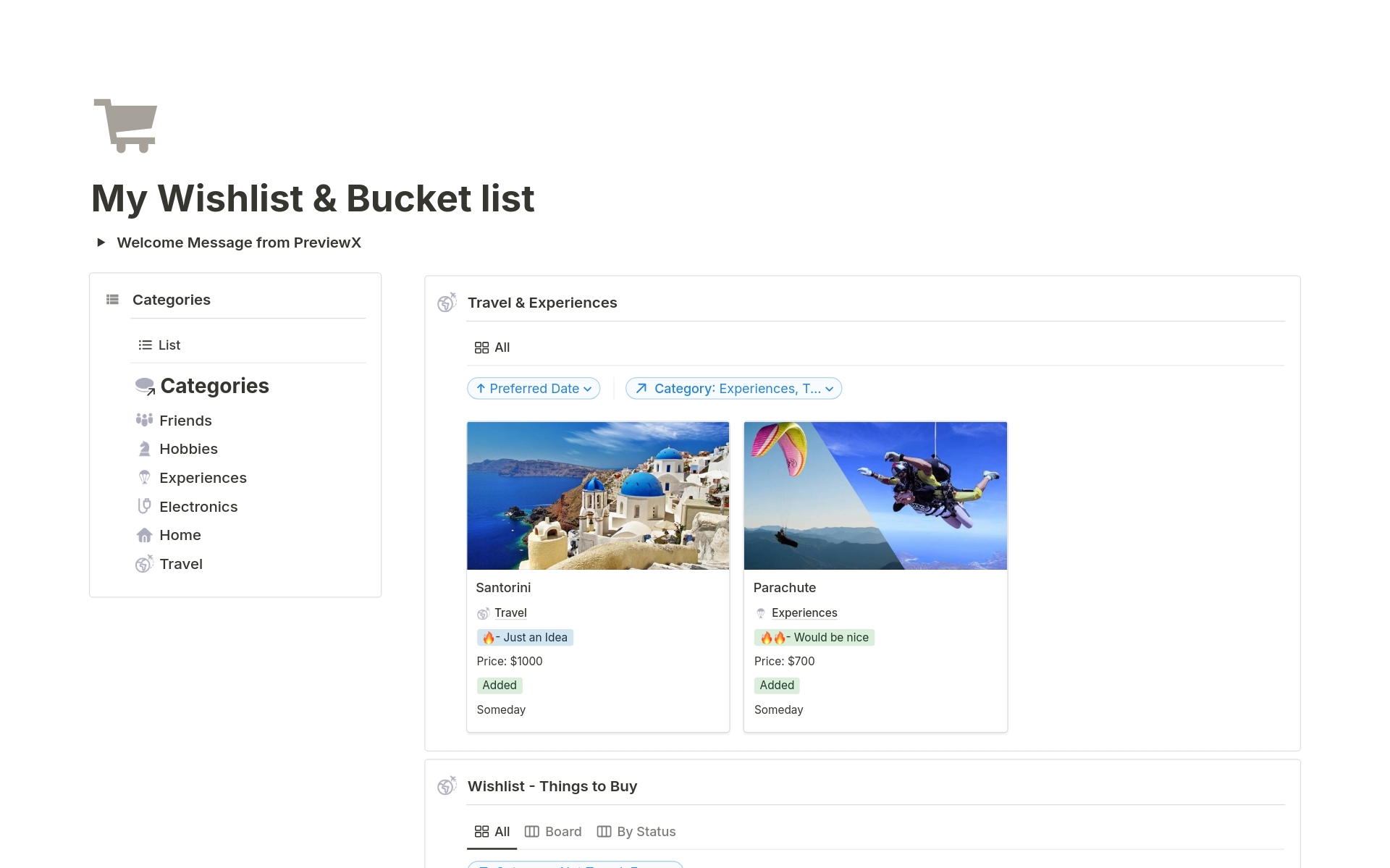Click the Home house icon

[x=144, y=535]
